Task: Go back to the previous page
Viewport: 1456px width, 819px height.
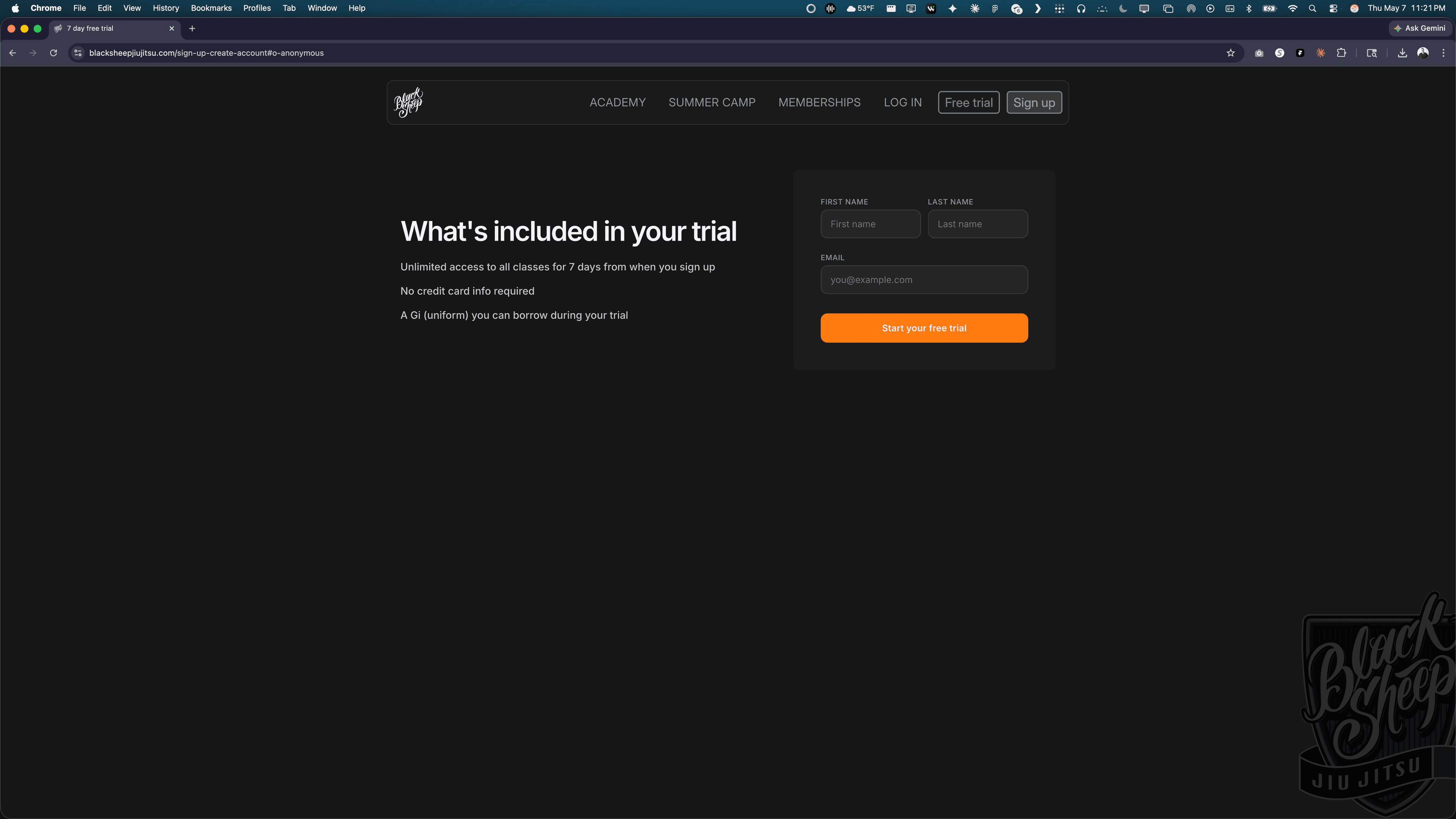Action: (13, 53)
